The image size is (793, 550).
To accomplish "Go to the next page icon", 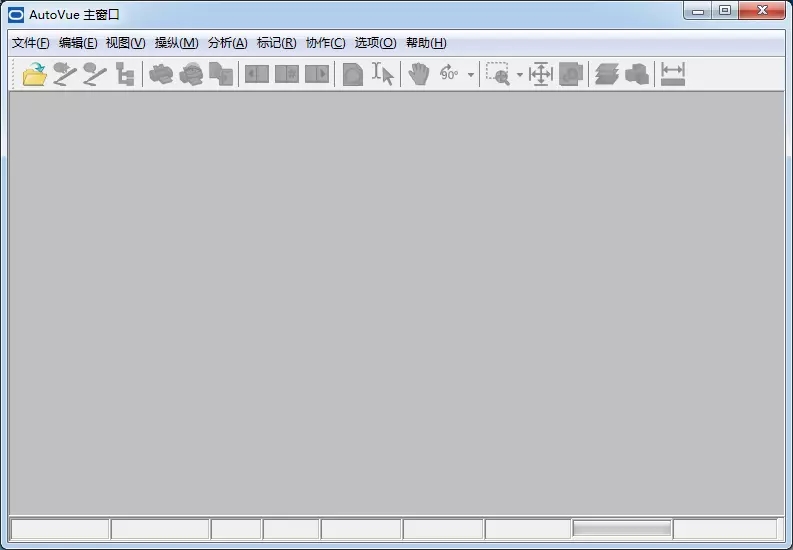I will tap(317, 74).
